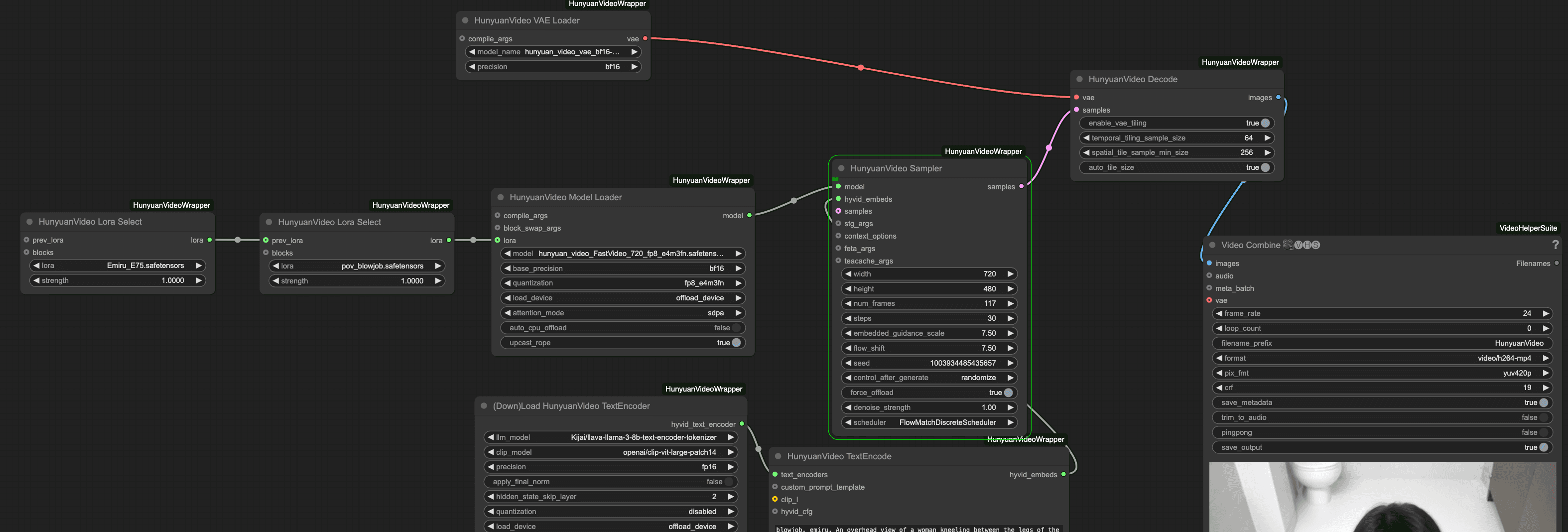Enable apply_final_norm in TextEncoder loader
Viewport: 1568px width, 532px height.
click(611, 482)
